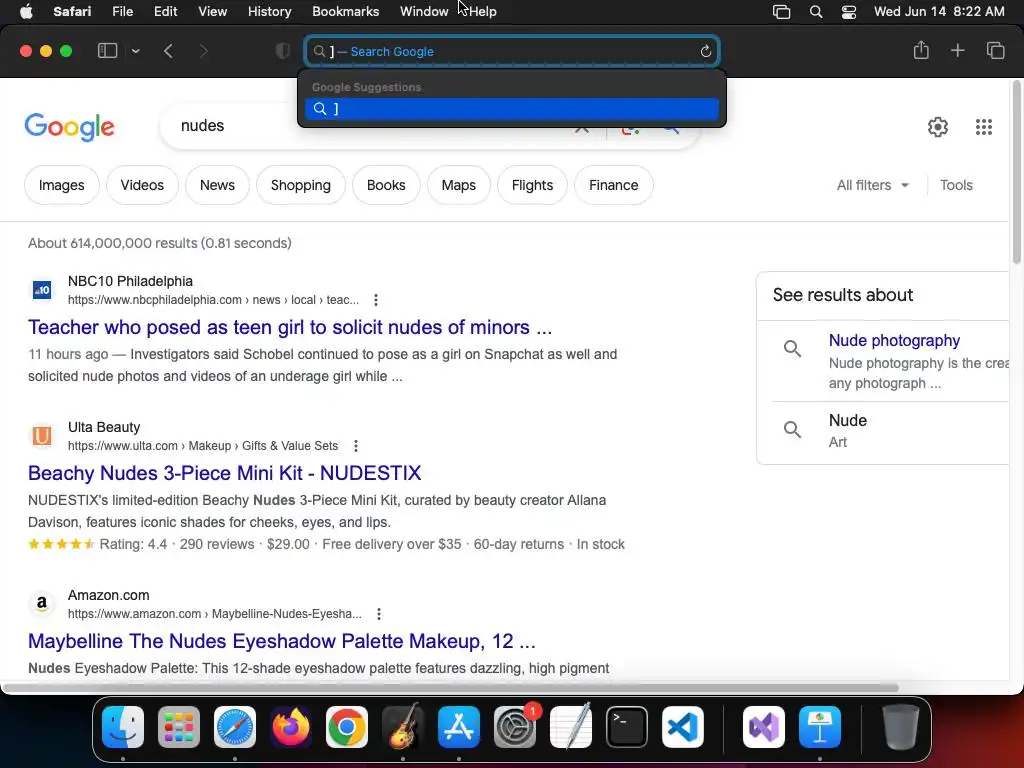Open the Google logo homepage link
This screenshot has width=1024, height=768.
(69, 127)
